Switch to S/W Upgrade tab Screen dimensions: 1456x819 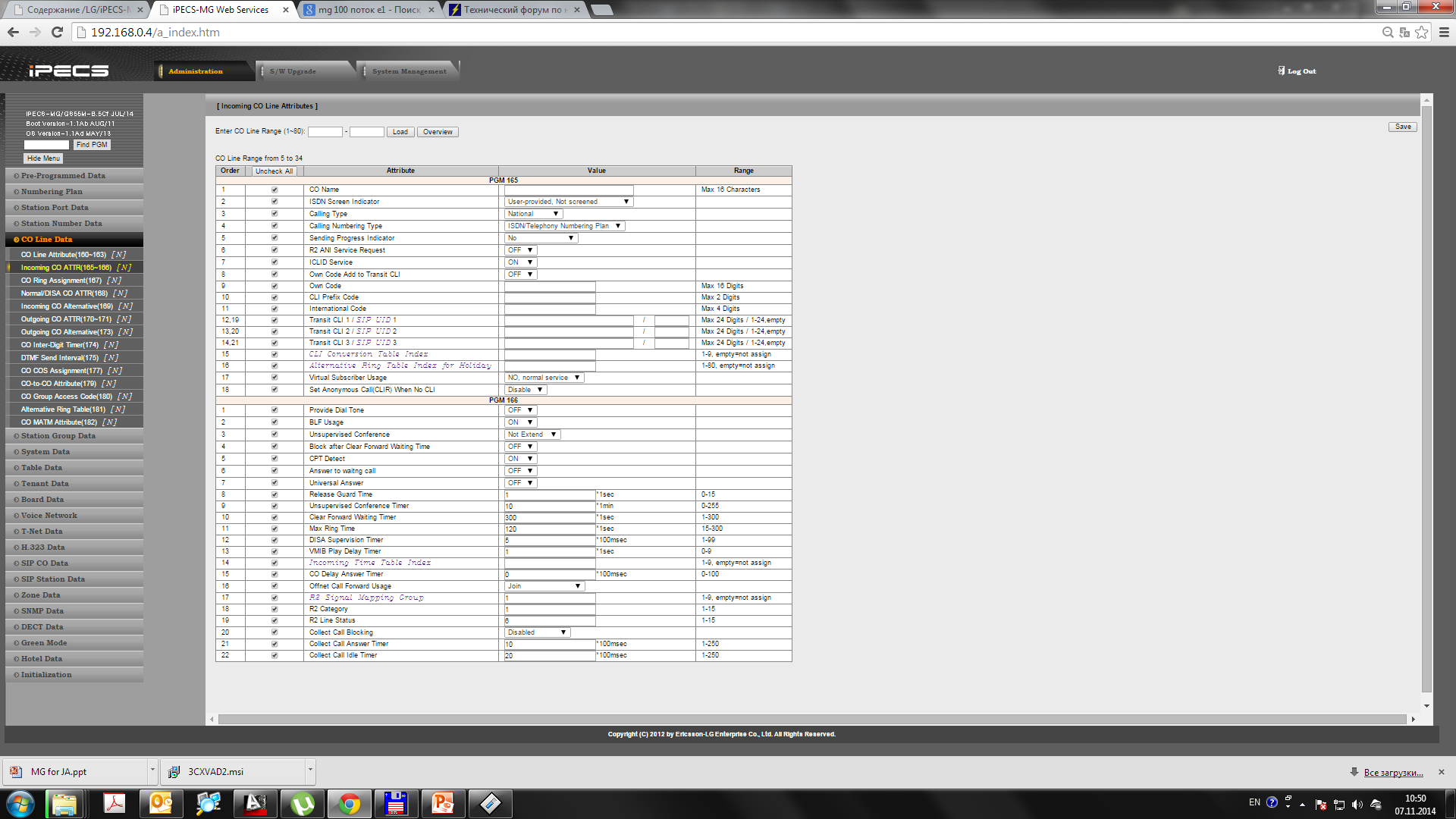(x=293, y=71)
